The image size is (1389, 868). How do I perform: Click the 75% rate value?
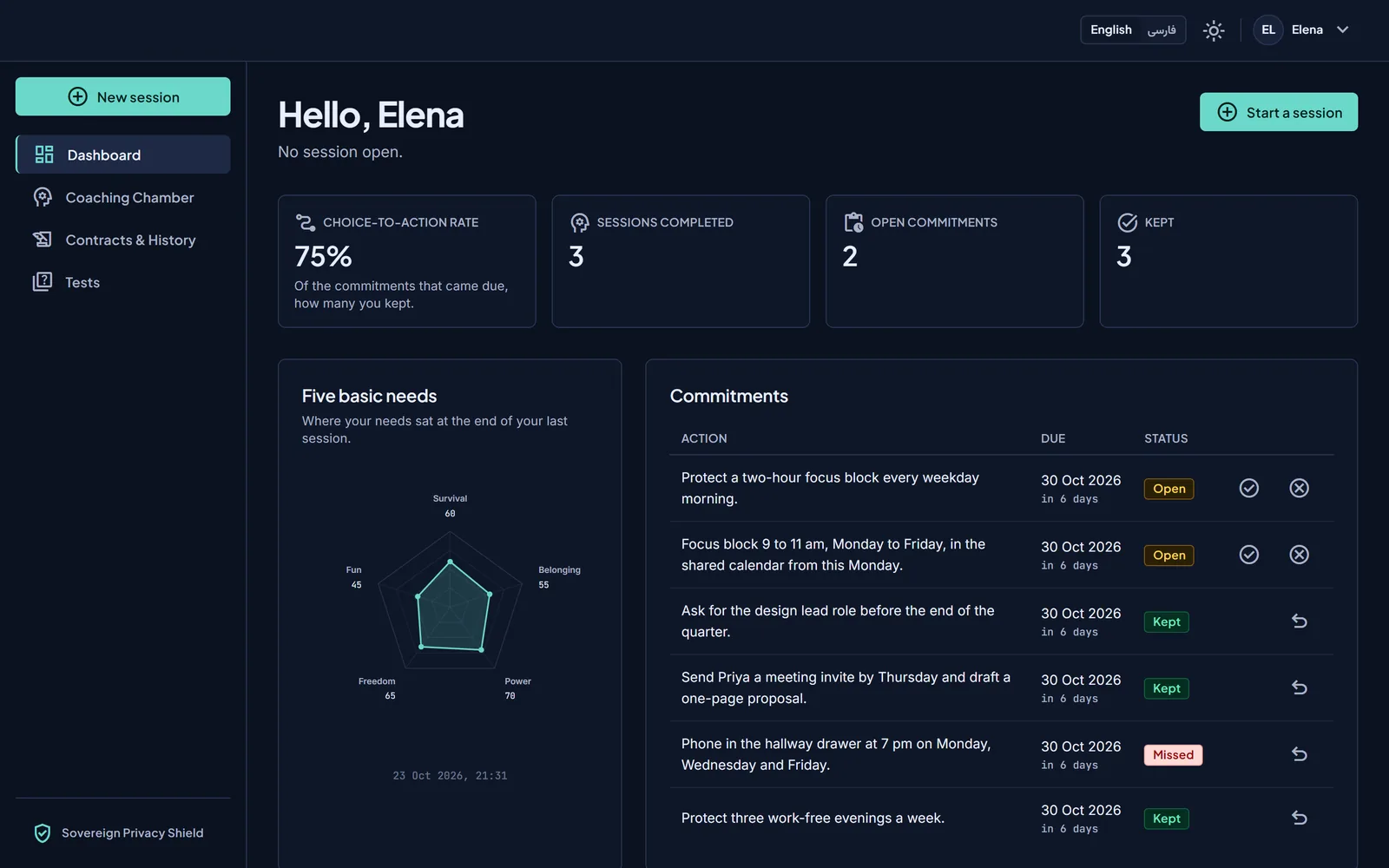[323, 257]
